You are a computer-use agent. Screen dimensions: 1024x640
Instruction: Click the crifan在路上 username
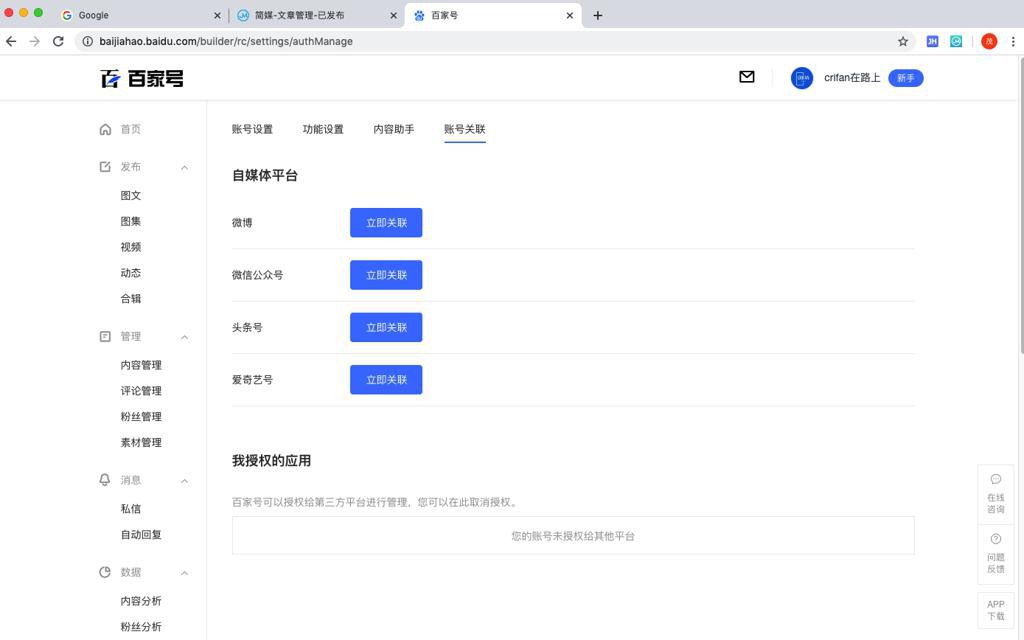(852, 78)
